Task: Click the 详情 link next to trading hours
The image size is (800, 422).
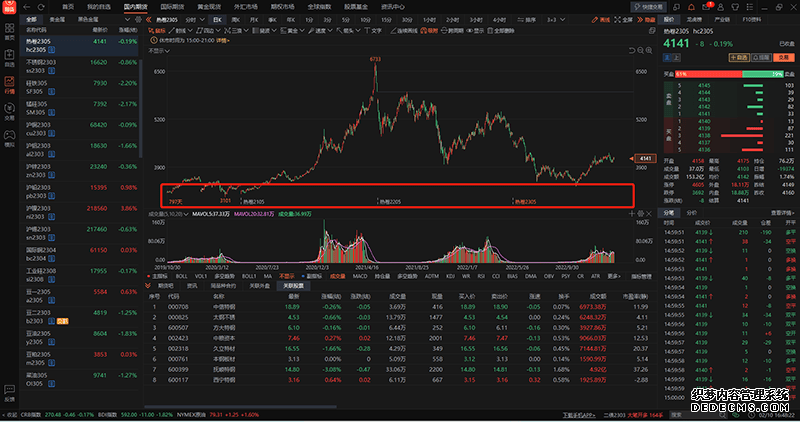Action: tap(222, 41)
